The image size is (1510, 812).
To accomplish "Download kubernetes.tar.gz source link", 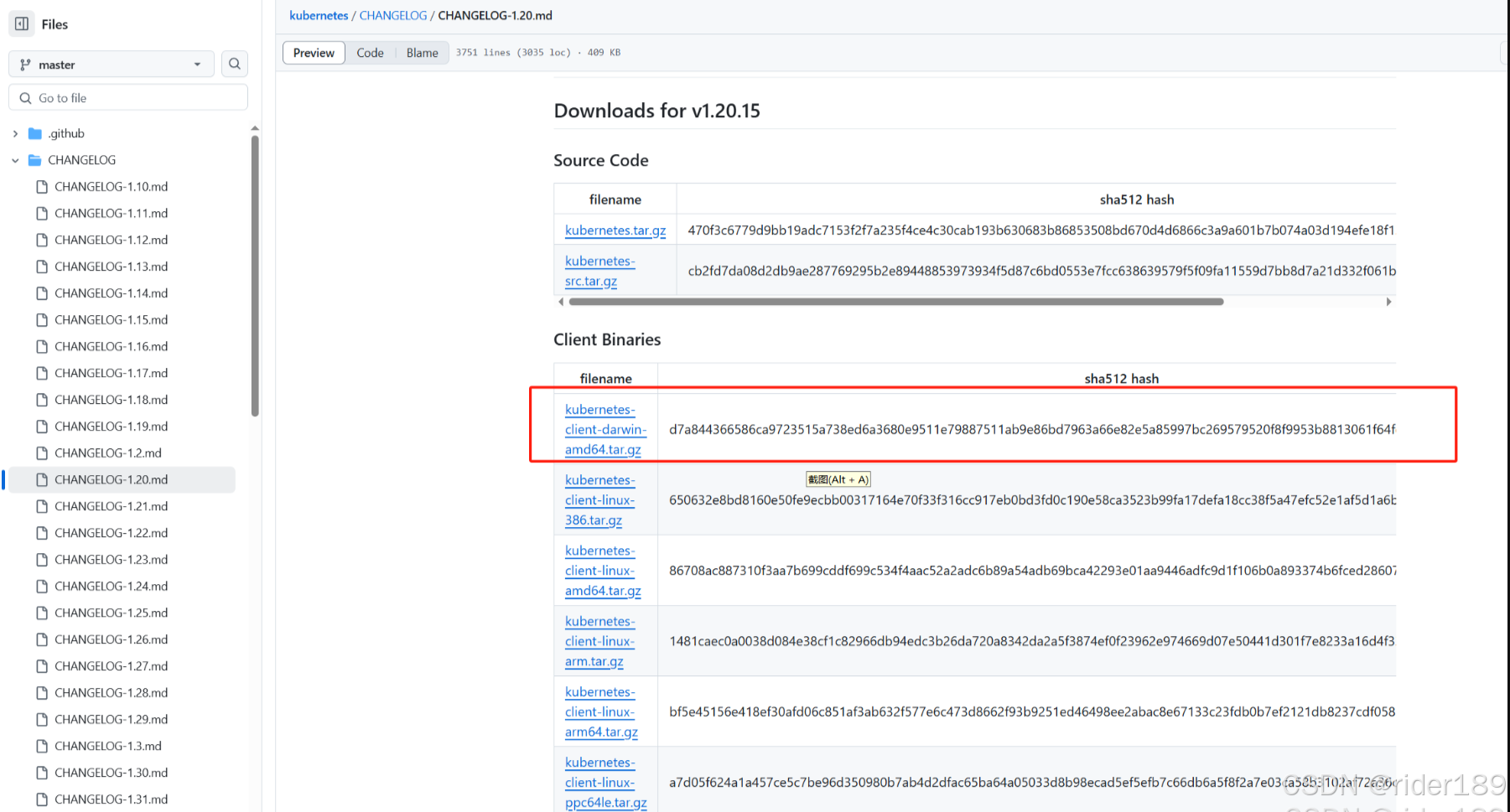I will click(615, 230).
